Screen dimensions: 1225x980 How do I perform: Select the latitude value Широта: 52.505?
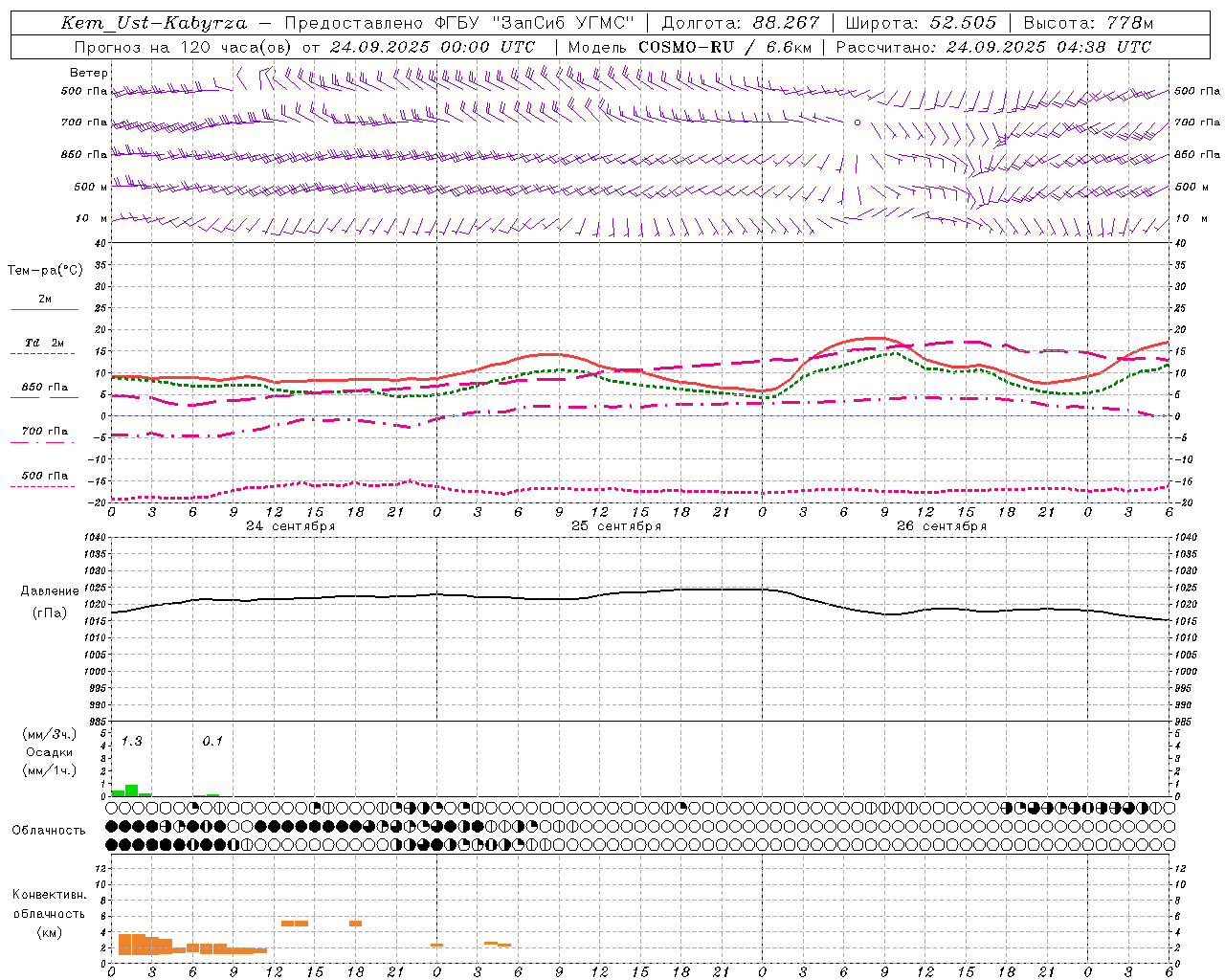tap(921, 23)
